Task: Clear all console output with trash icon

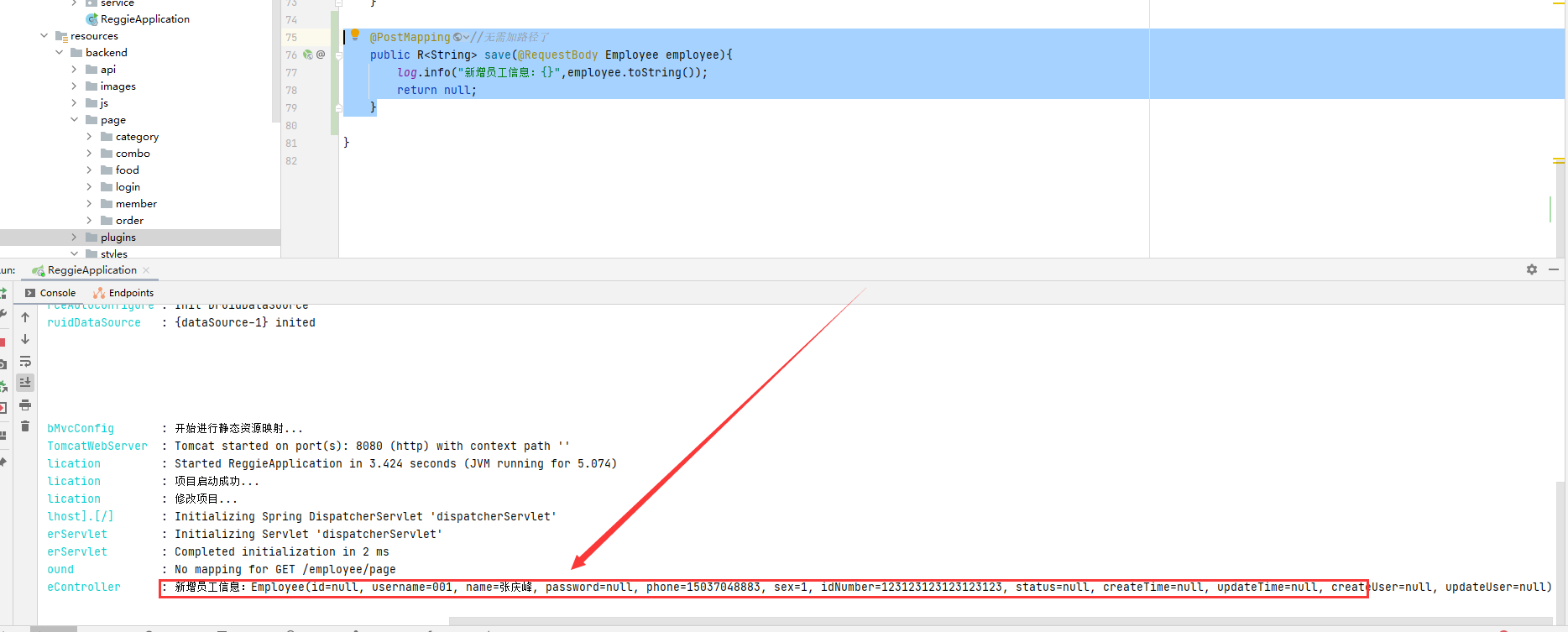Action: [x=25, y=426]
